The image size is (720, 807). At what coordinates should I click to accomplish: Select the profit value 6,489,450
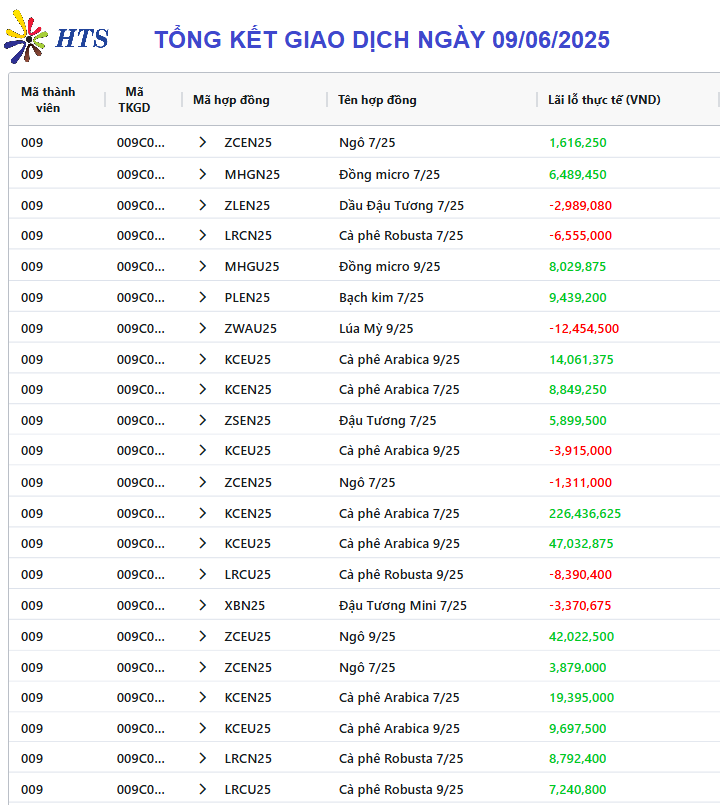[577, 174]
